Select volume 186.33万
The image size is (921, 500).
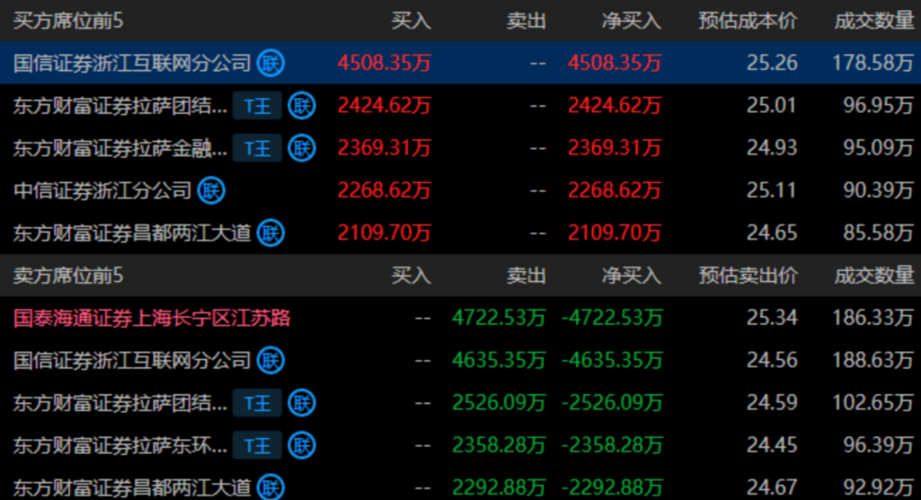(873, 318)
